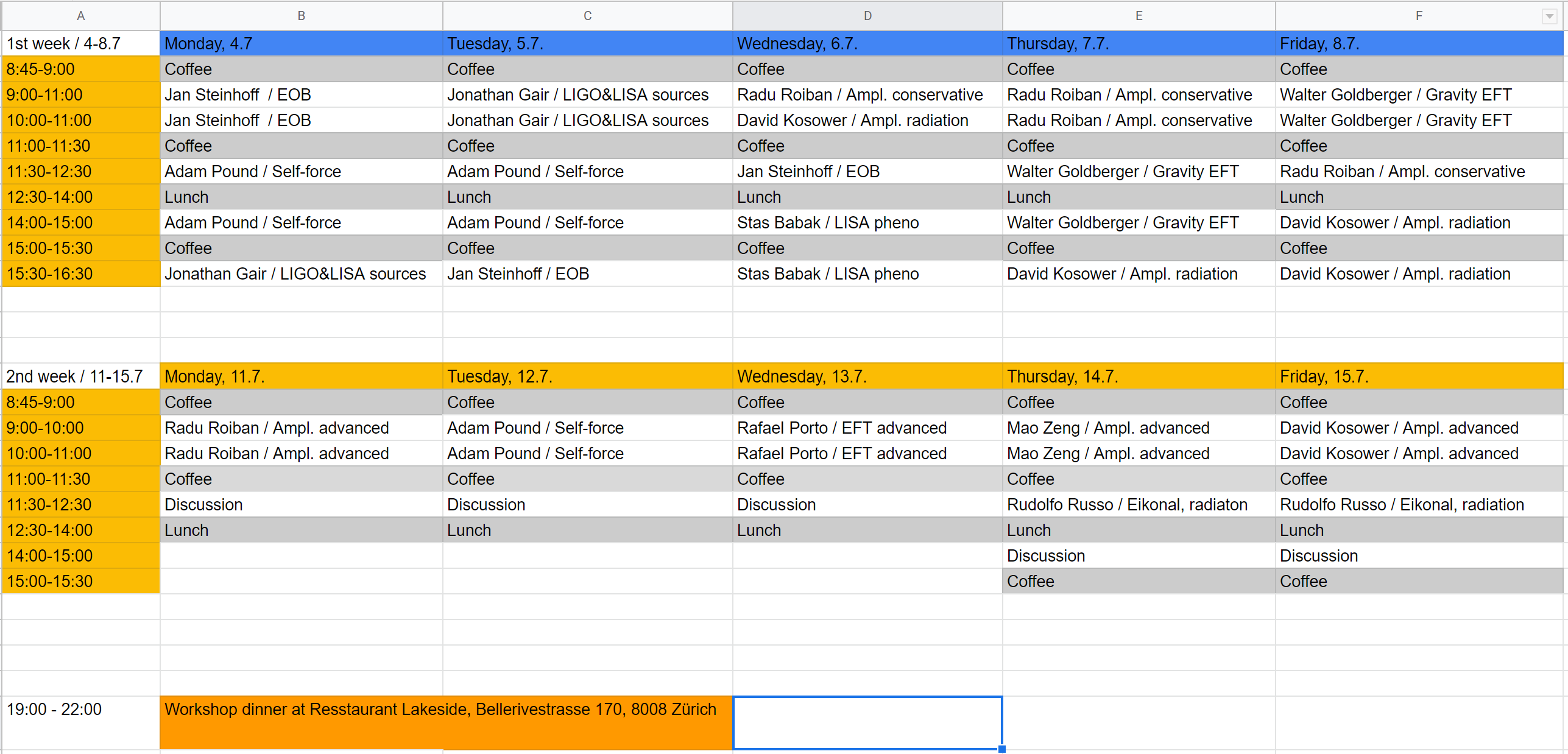Select the 'Friday, 15.7.' header cell
This screenshot has width=1568, height=754.
coord(1419,376)
